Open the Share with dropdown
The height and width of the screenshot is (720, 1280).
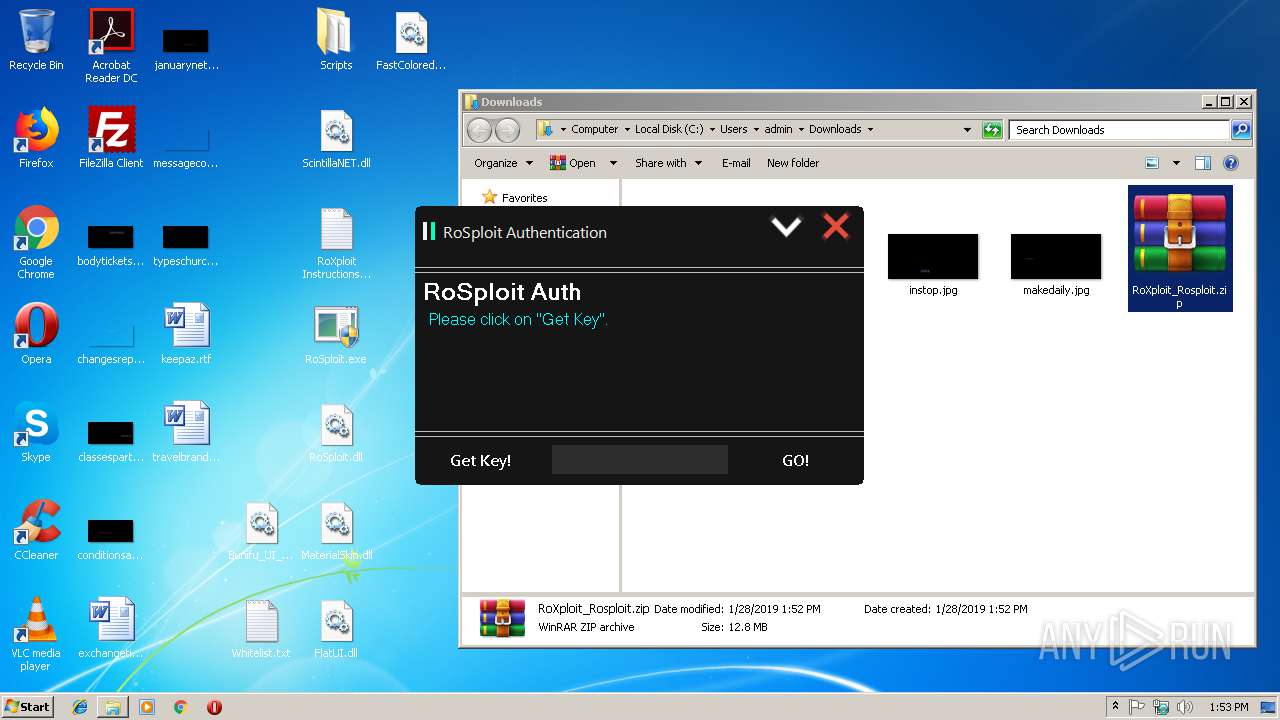coord(668,163)
